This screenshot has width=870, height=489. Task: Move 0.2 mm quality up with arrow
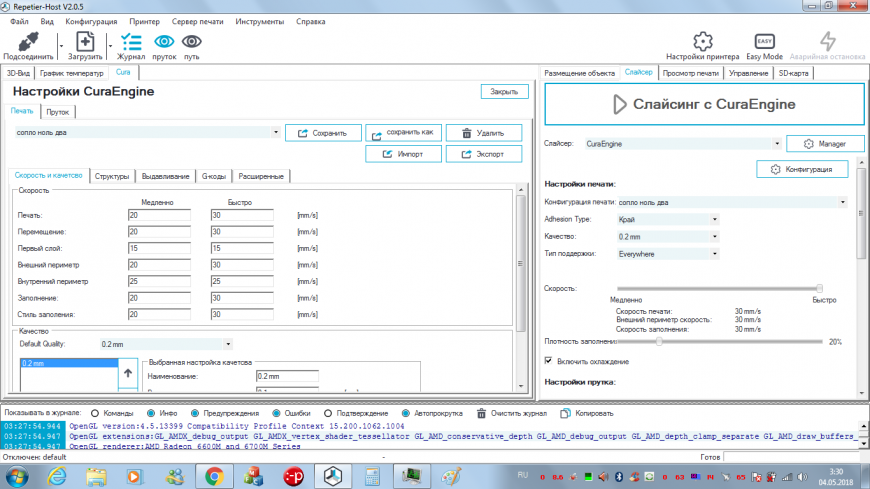pos(128,373)
